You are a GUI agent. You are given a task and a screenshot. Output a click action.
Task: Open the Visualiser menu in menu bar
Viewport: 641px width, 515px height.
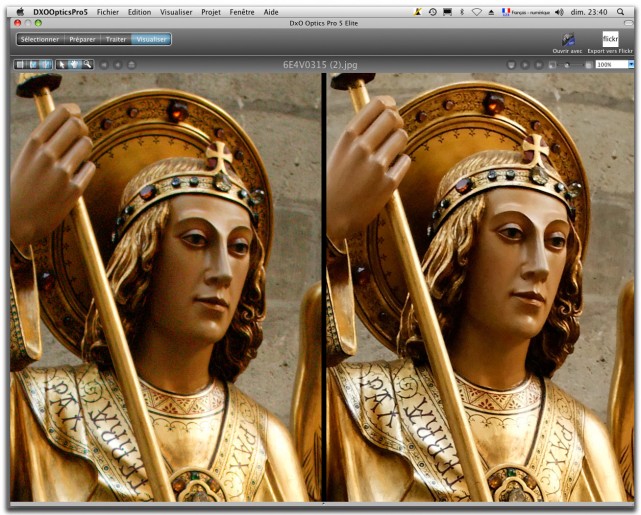point(176,12)
